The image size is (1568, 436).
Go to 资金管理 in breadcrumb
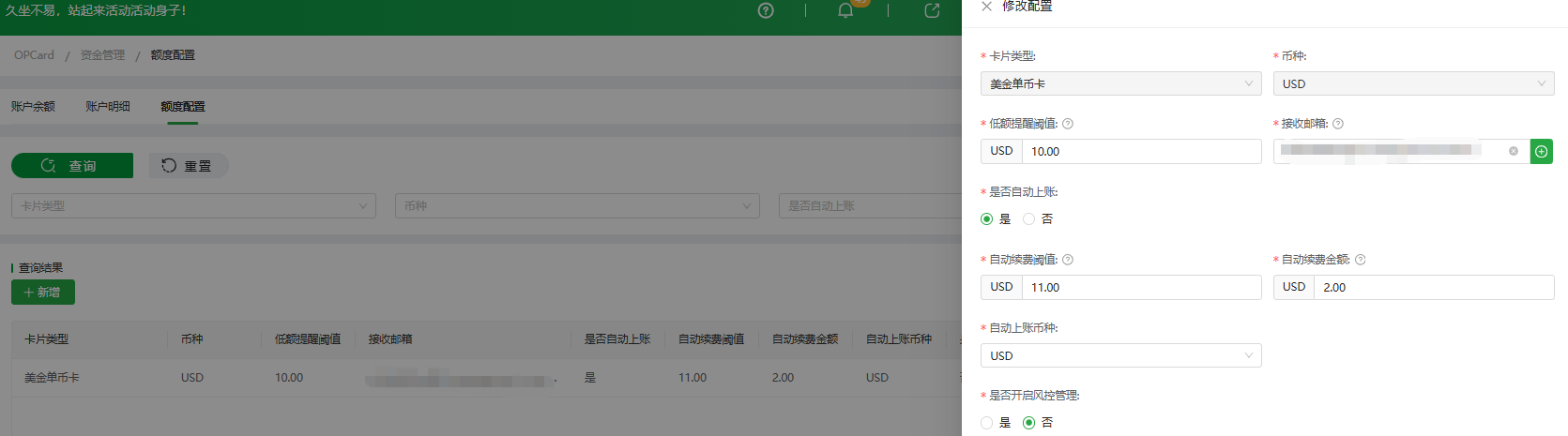pos(102,55)
